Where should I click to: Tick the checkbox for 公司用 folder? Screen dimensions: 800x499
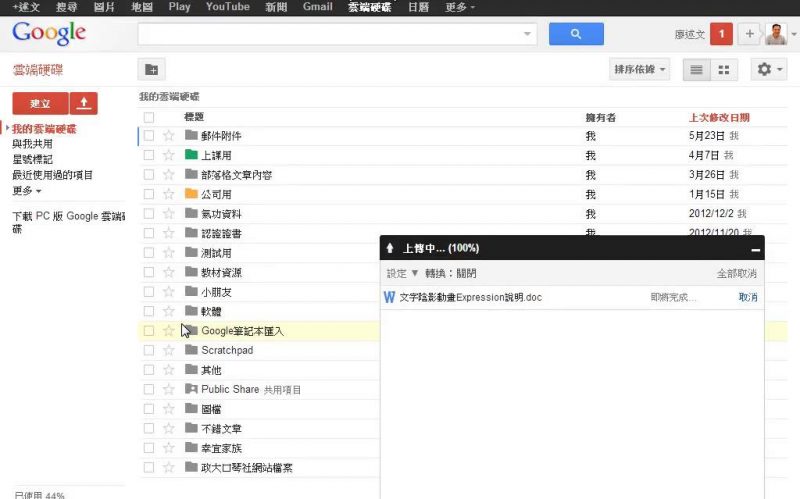coord(148,194)
